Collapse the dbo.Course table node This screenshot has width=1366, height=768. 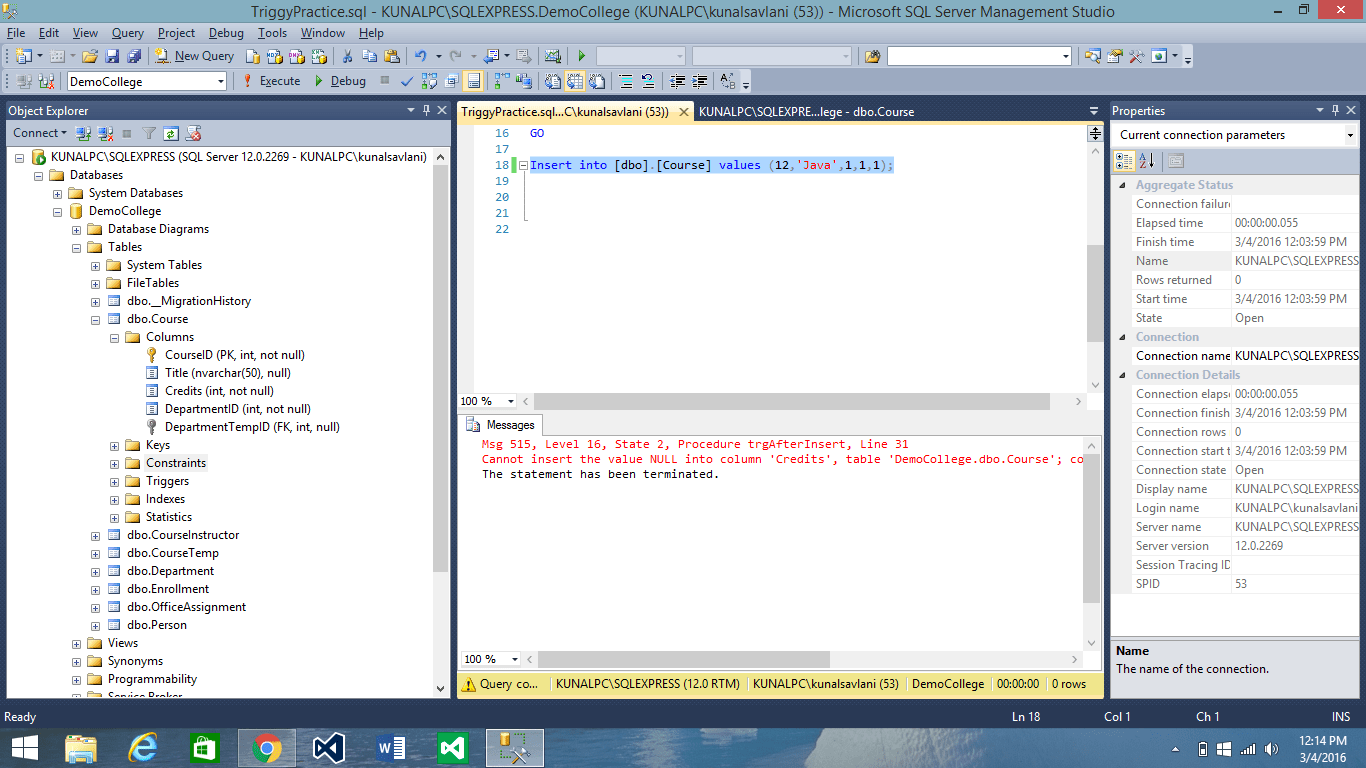point(96,319)
